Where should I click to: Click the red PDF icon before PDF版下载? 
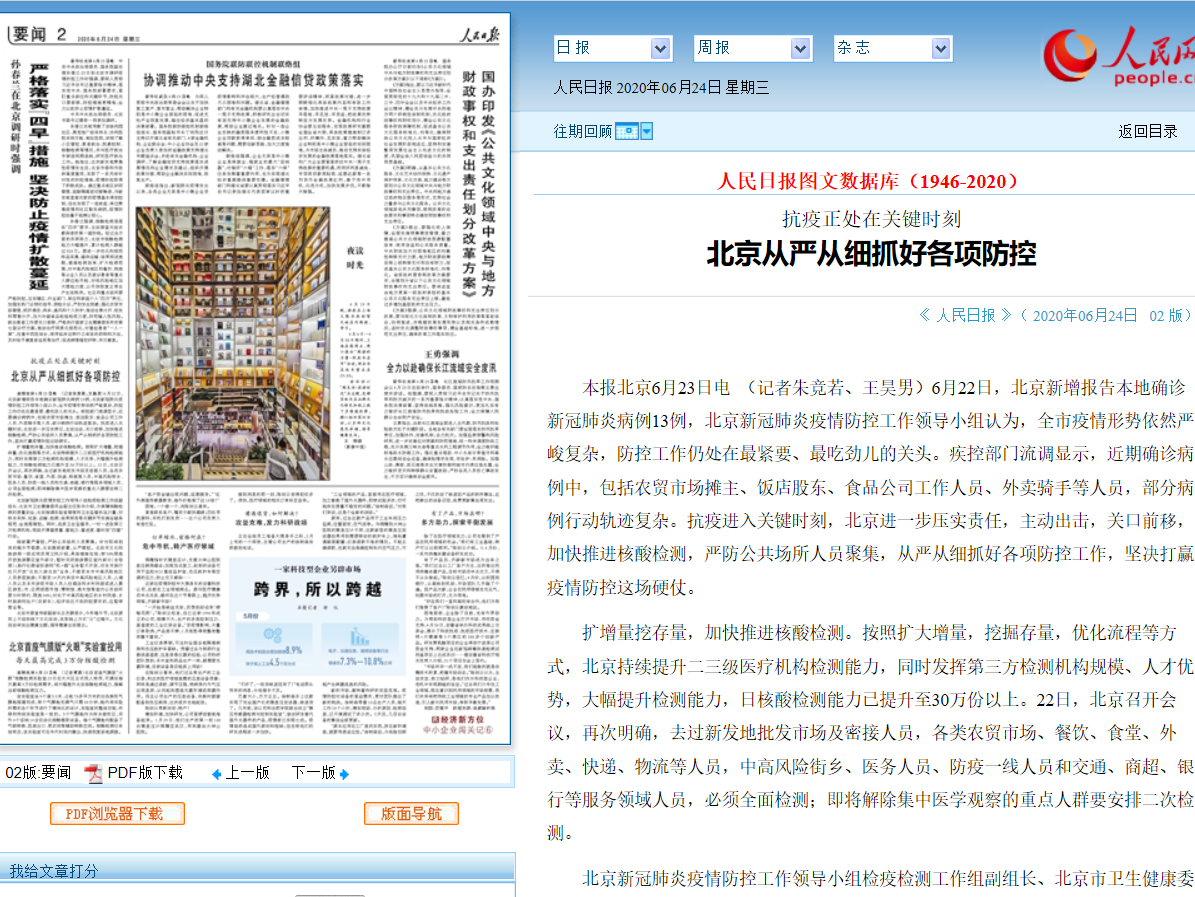pyautogui.click(x=93, y=773)
